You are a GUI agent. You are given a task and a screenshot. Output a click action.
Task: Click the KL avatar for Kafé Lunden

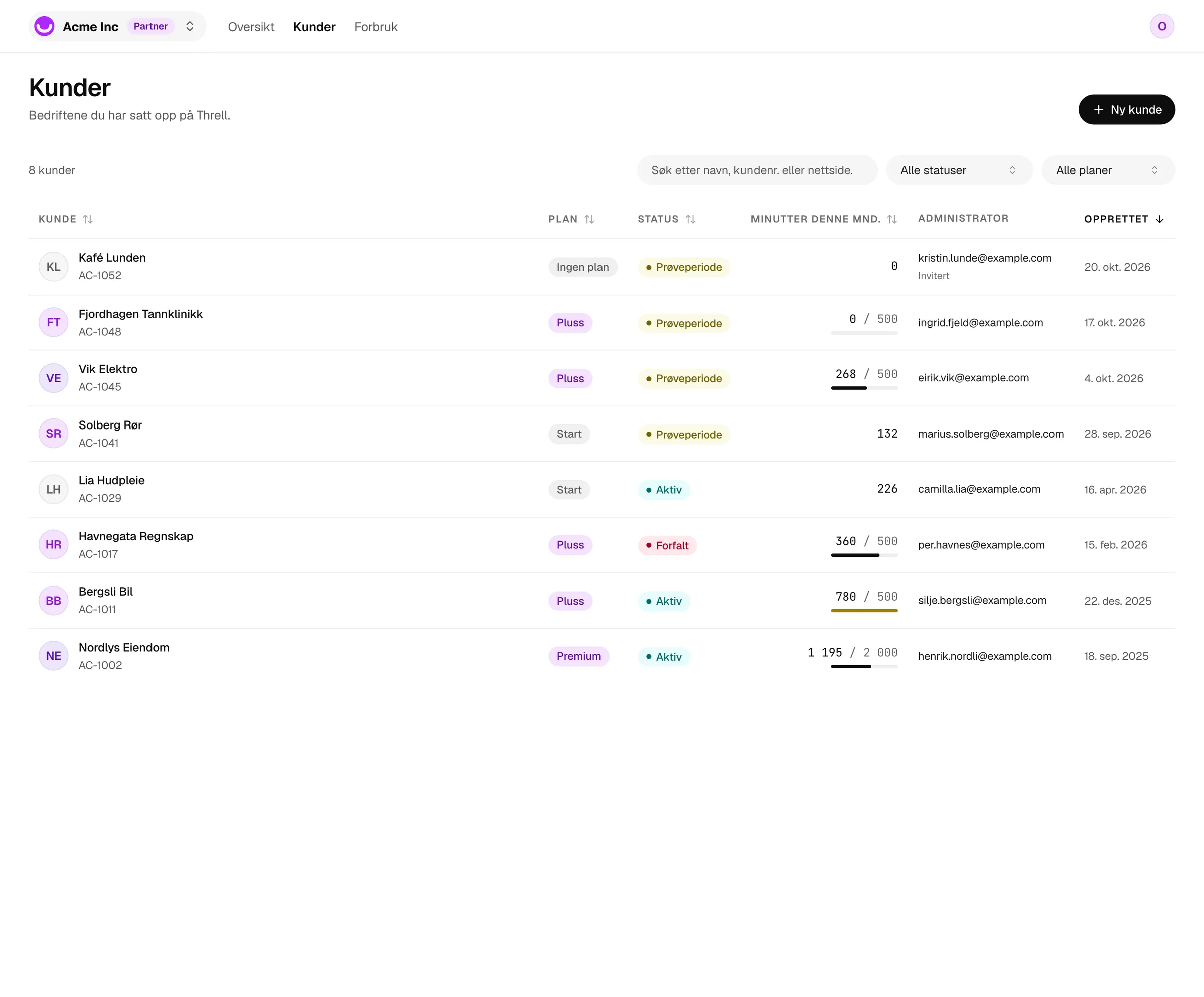pos(53,266)
